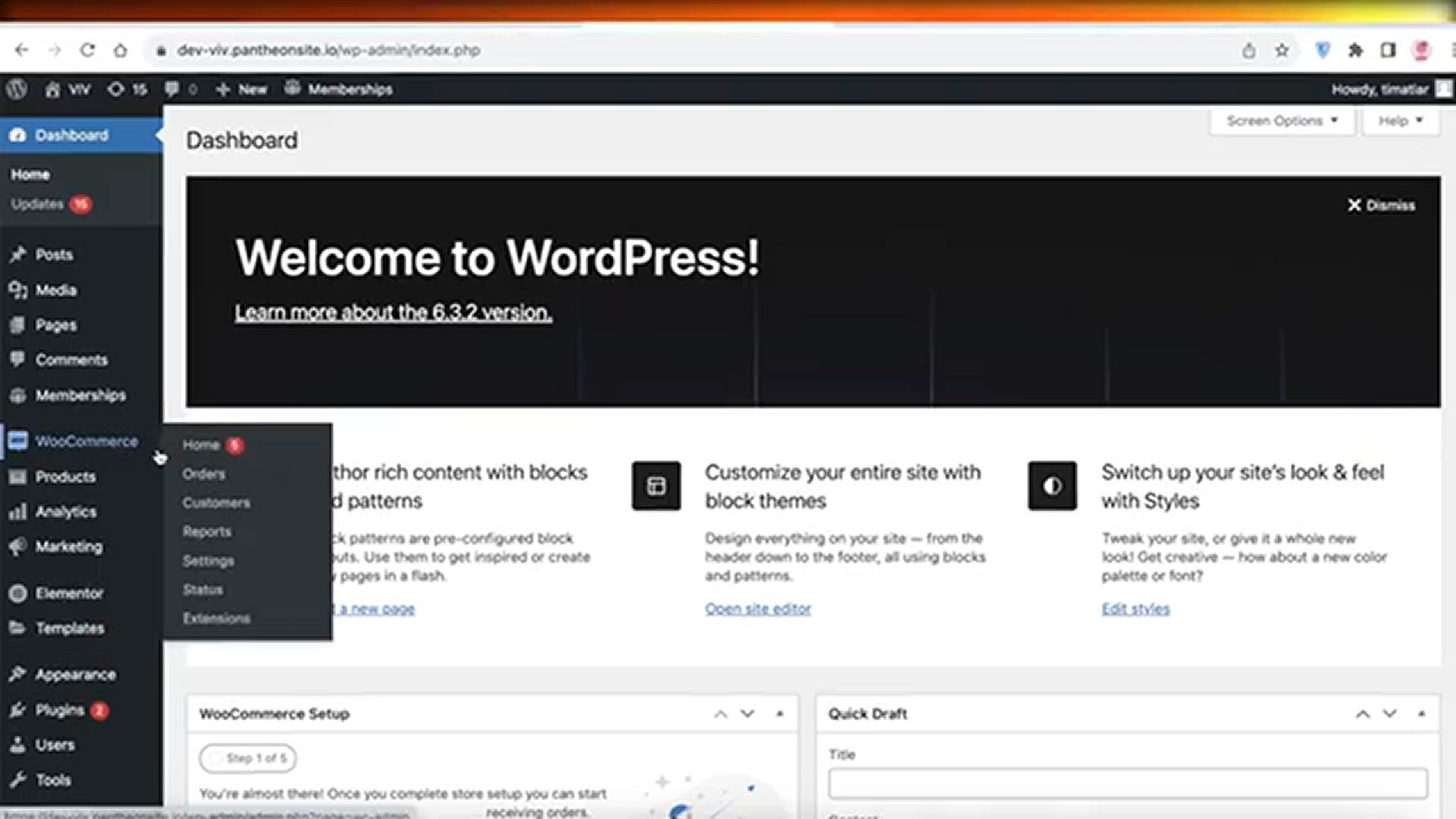
Task: Open Plugins in the sidebar
Action: pyautogui.click(x=59, y=711)
